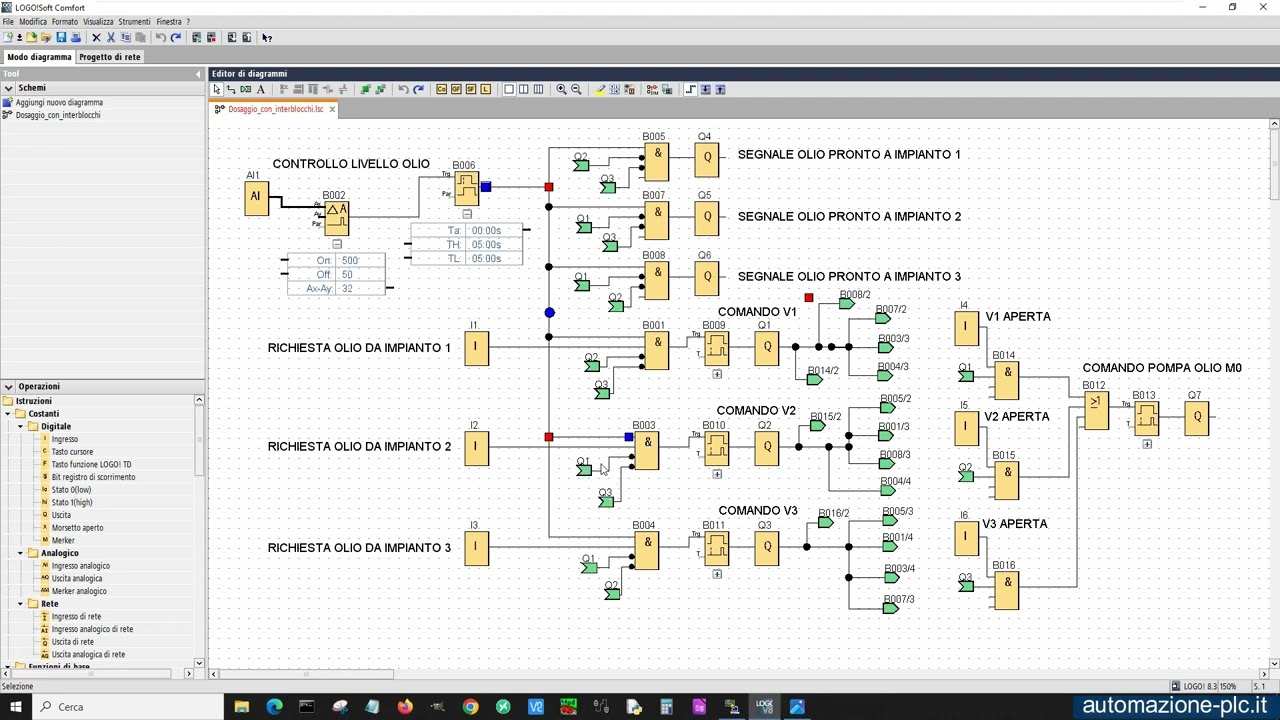
Task: Click the new diagram icon in main toolbar
Action: pyautogui.click(x=7, y=37)
